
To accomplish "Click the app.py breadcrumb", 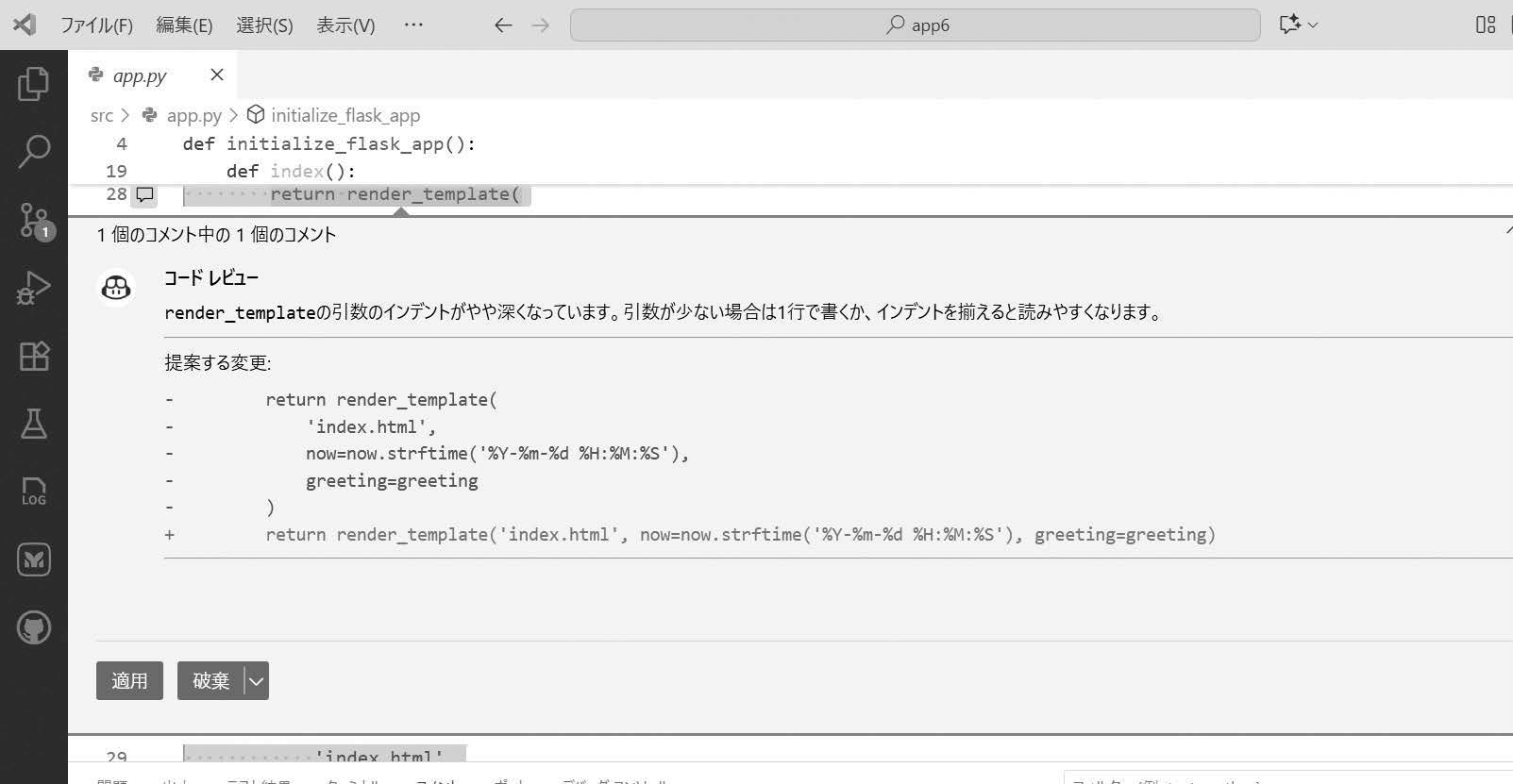I will click(193, 115).
